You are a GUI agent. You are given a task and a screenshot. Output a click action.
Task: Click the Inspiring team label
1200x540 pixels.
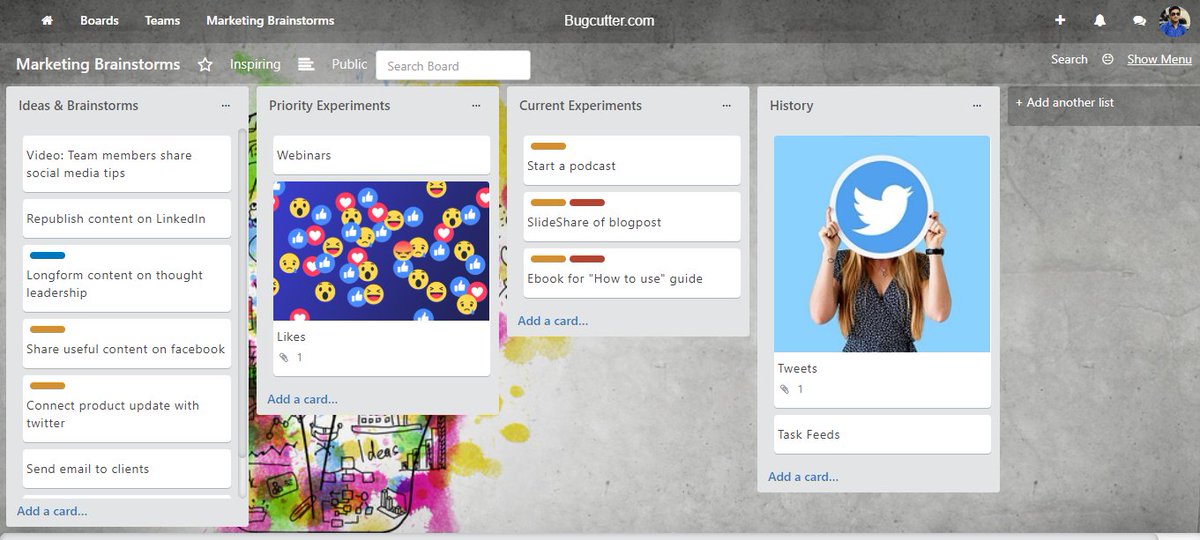point(255,64)
